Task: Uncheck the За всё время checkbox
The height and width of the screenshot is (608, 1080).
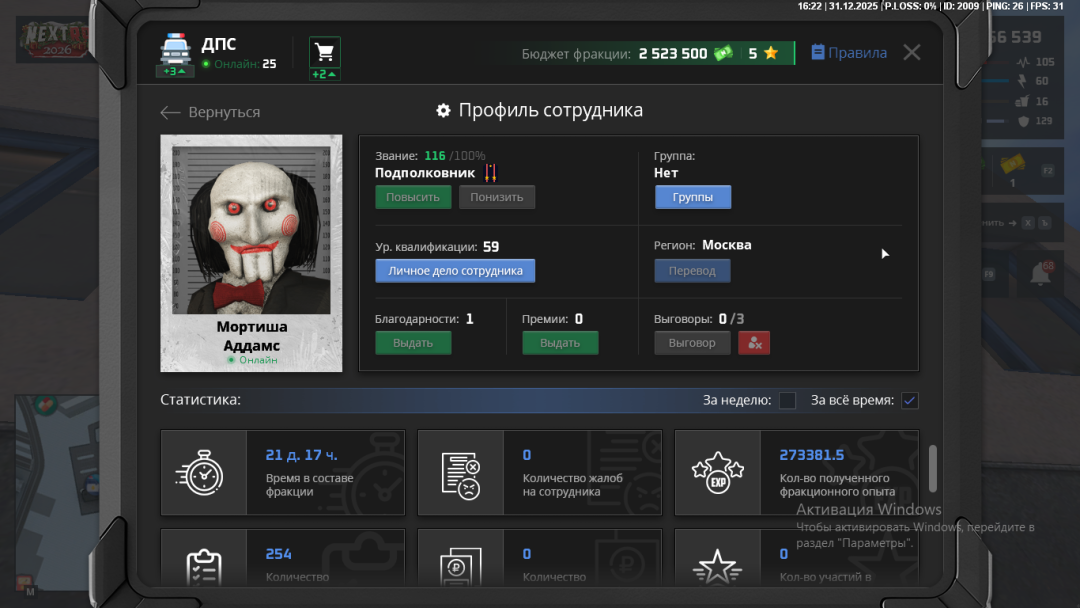Action: [x=909, y=400]
